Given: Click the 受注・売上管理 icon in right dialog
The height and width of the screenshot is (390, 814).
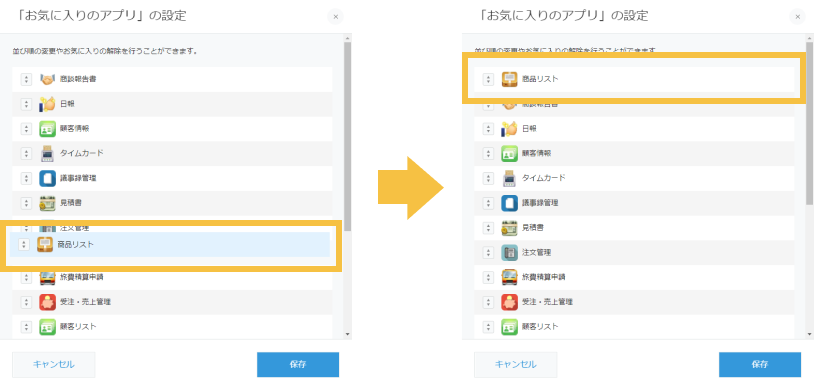Looking at the screenshot, I should [x=509, y=302].
